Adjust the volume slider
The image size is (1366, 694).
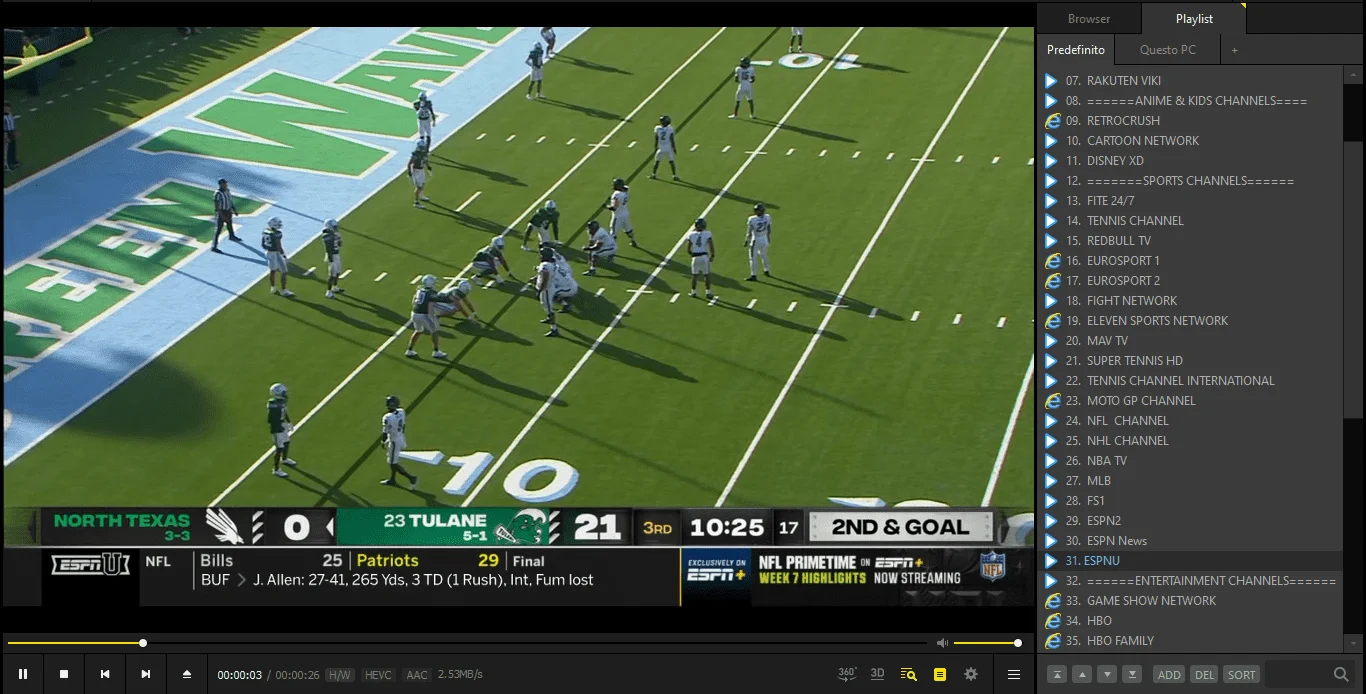(x=986, y=643)
